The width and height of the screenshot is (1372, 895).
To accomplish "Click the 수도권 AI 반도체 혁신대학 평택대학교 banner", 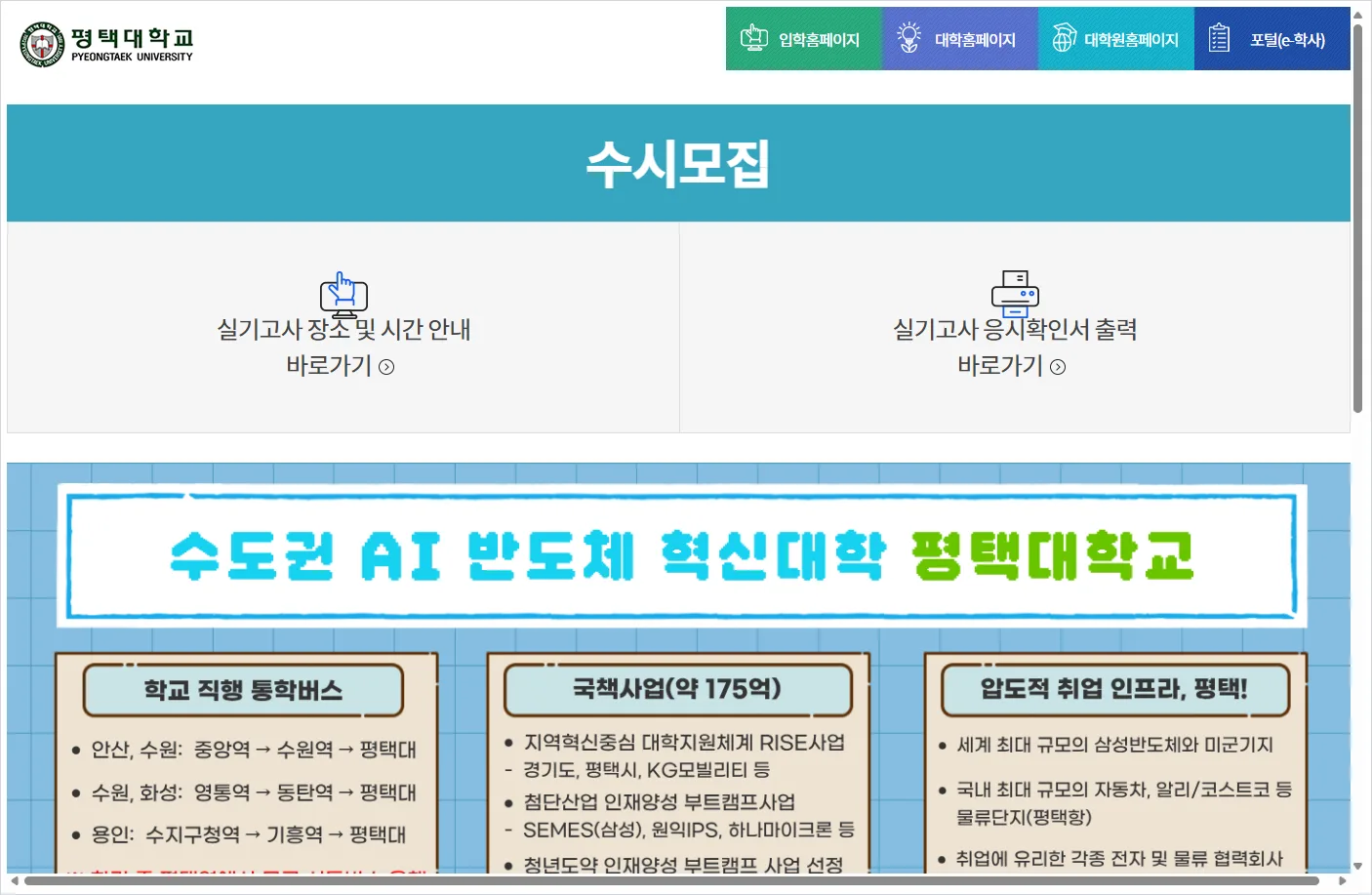I will point(681,555).
